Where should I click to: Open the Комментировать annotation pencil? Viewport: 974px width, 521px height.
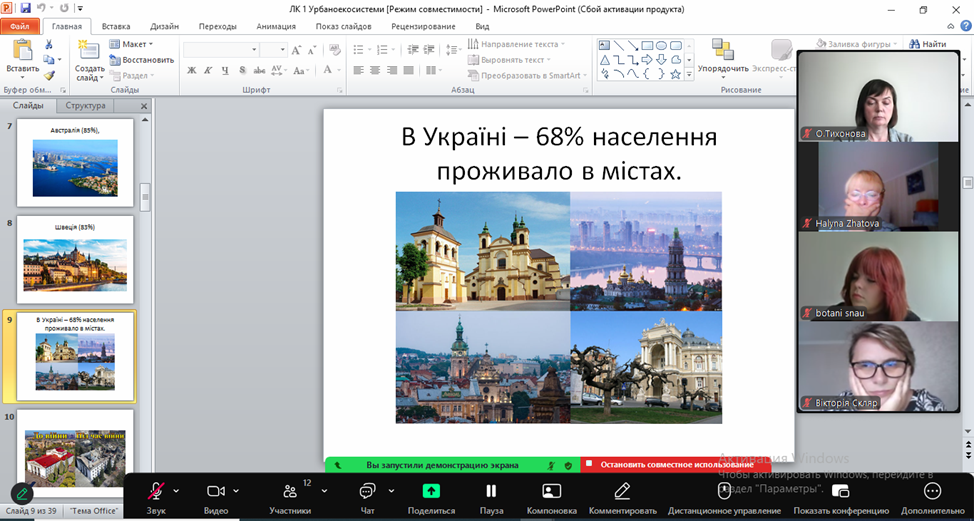[622, 491]
